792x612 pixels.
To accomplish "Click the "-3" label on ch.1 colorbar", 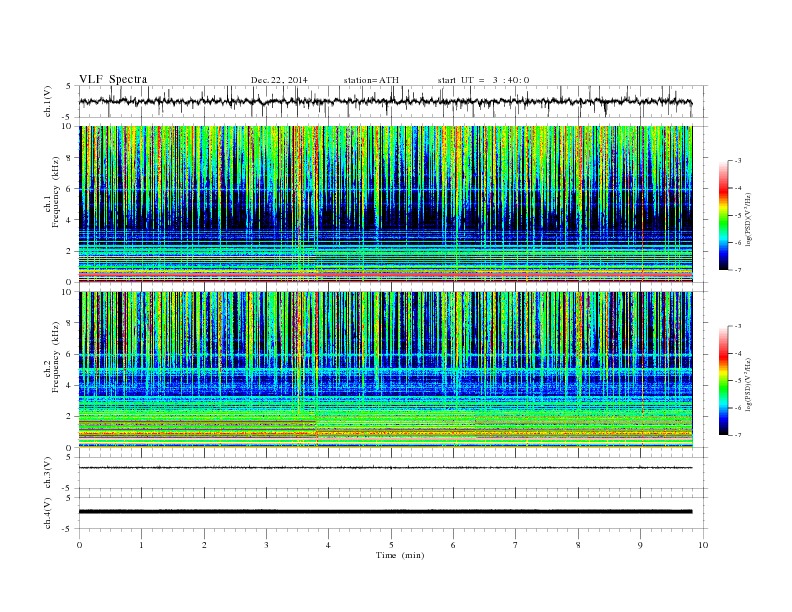I will (x=738, y=161).
